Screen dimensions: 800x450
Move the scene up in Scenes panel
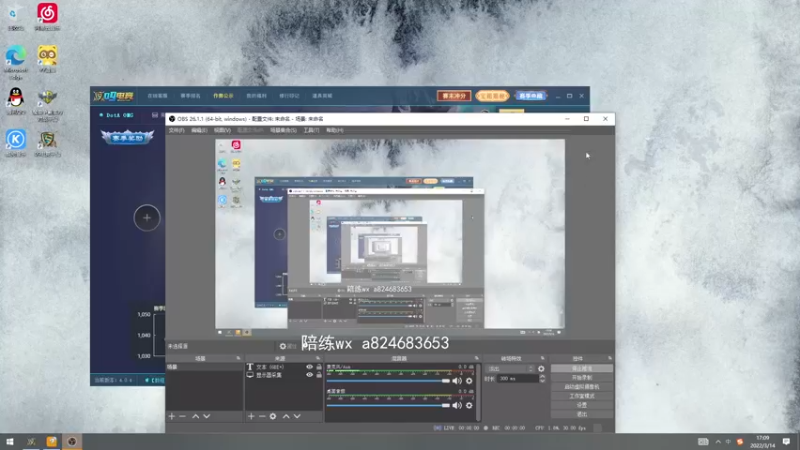pyautogui.click(x=195, y=416)
